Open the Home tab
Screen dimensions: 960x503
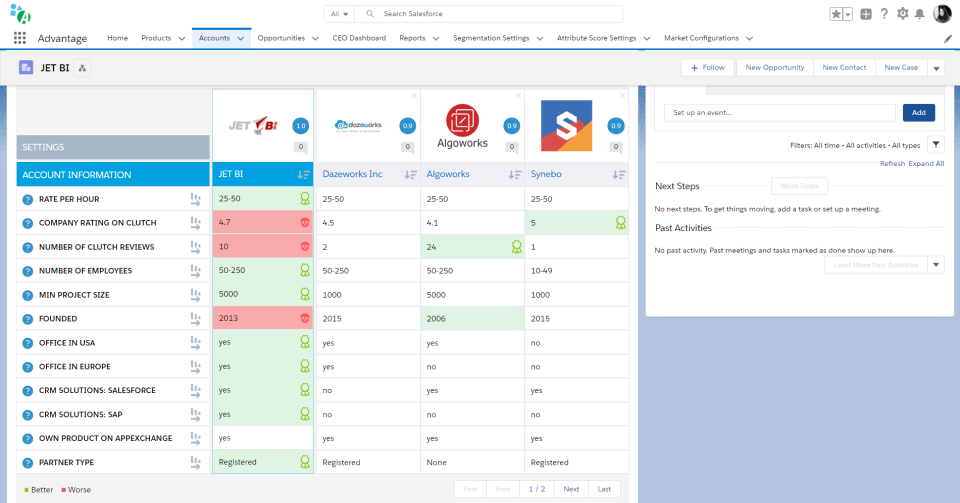pyautogui.click(x=117, y=38)
